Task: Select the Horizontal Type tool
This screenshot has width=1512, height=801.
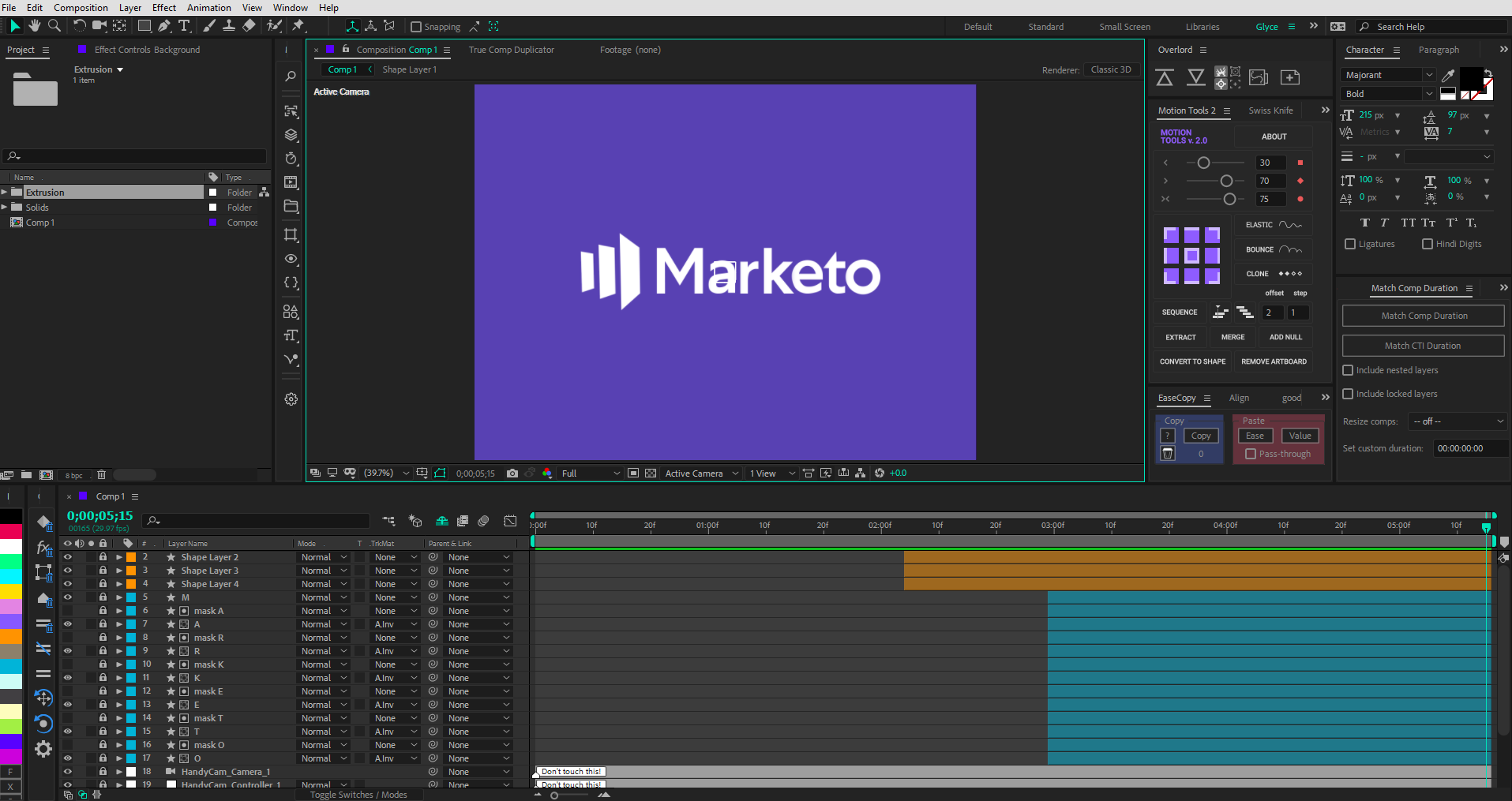Action: [184, 26]
